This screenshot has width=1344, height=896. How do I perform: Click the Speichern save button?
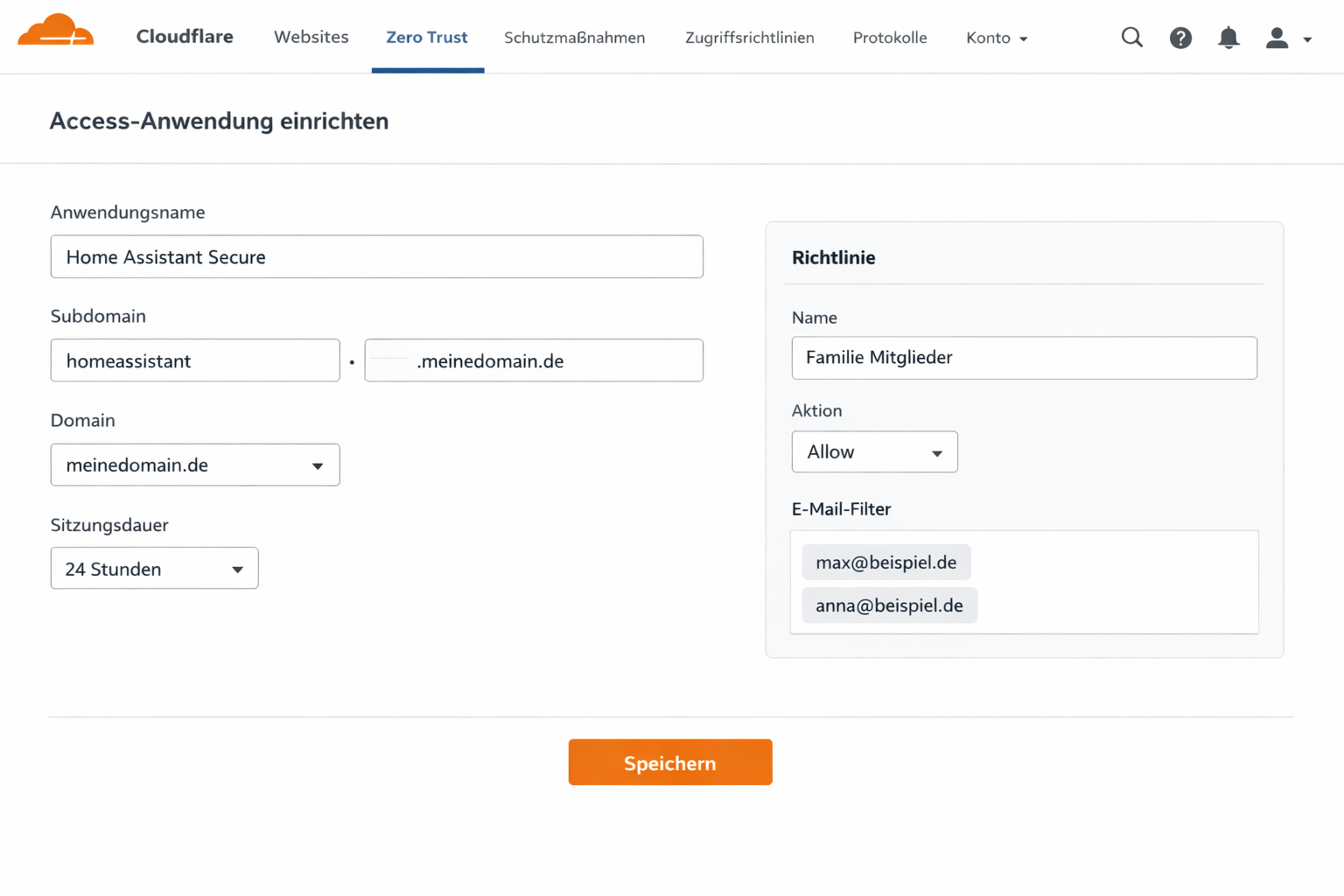click(x=670, y=762)
